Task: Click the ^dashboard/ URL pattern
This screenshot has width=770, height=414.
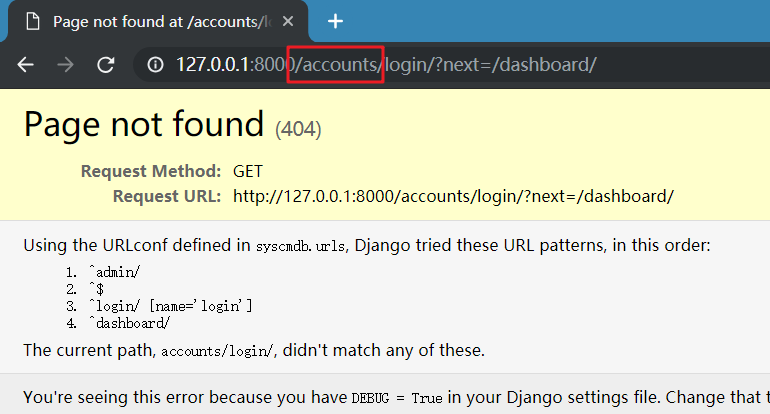Action: click(130, 323)
